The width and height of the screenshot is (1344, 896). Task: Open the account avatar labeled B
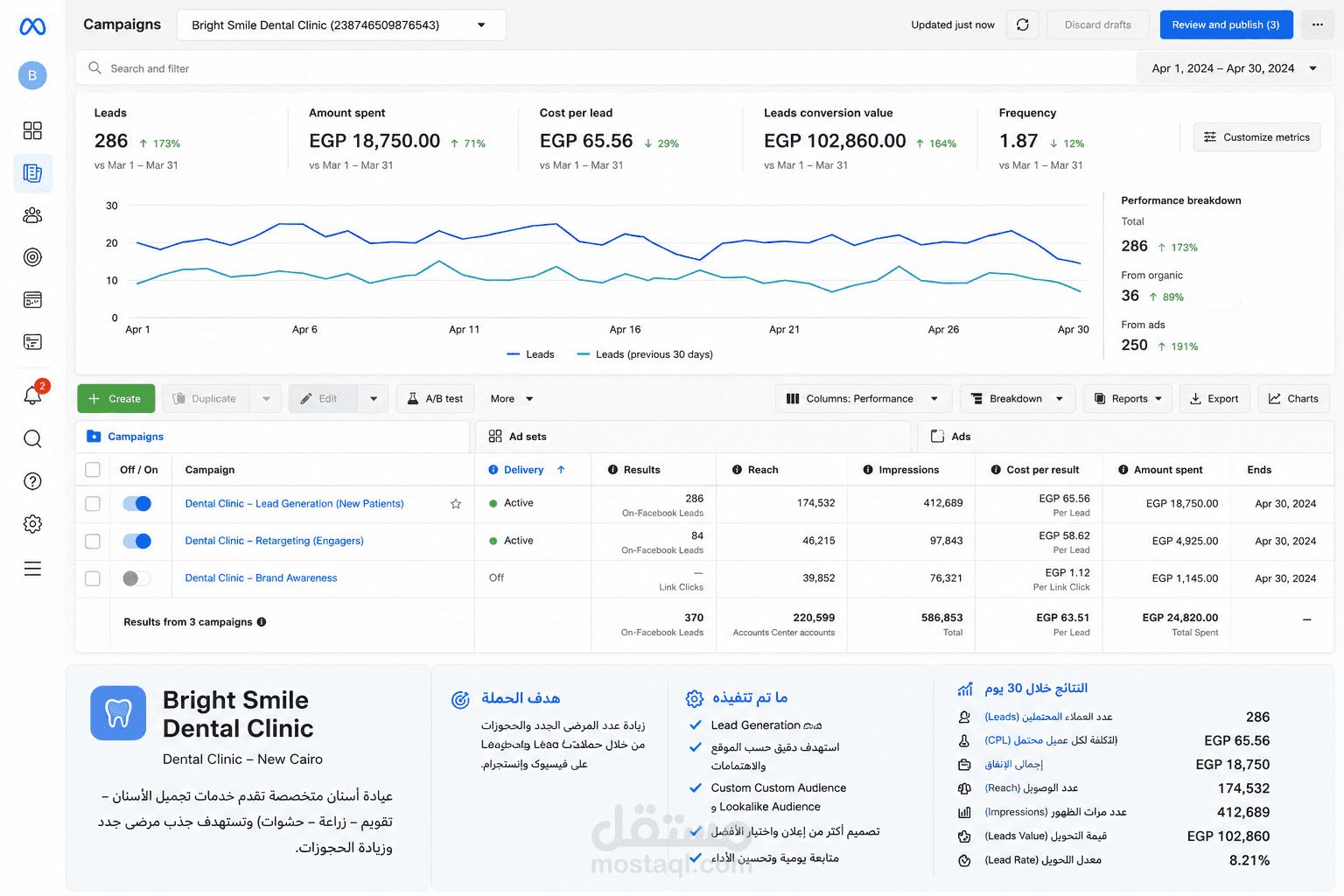tap(32, 75)
